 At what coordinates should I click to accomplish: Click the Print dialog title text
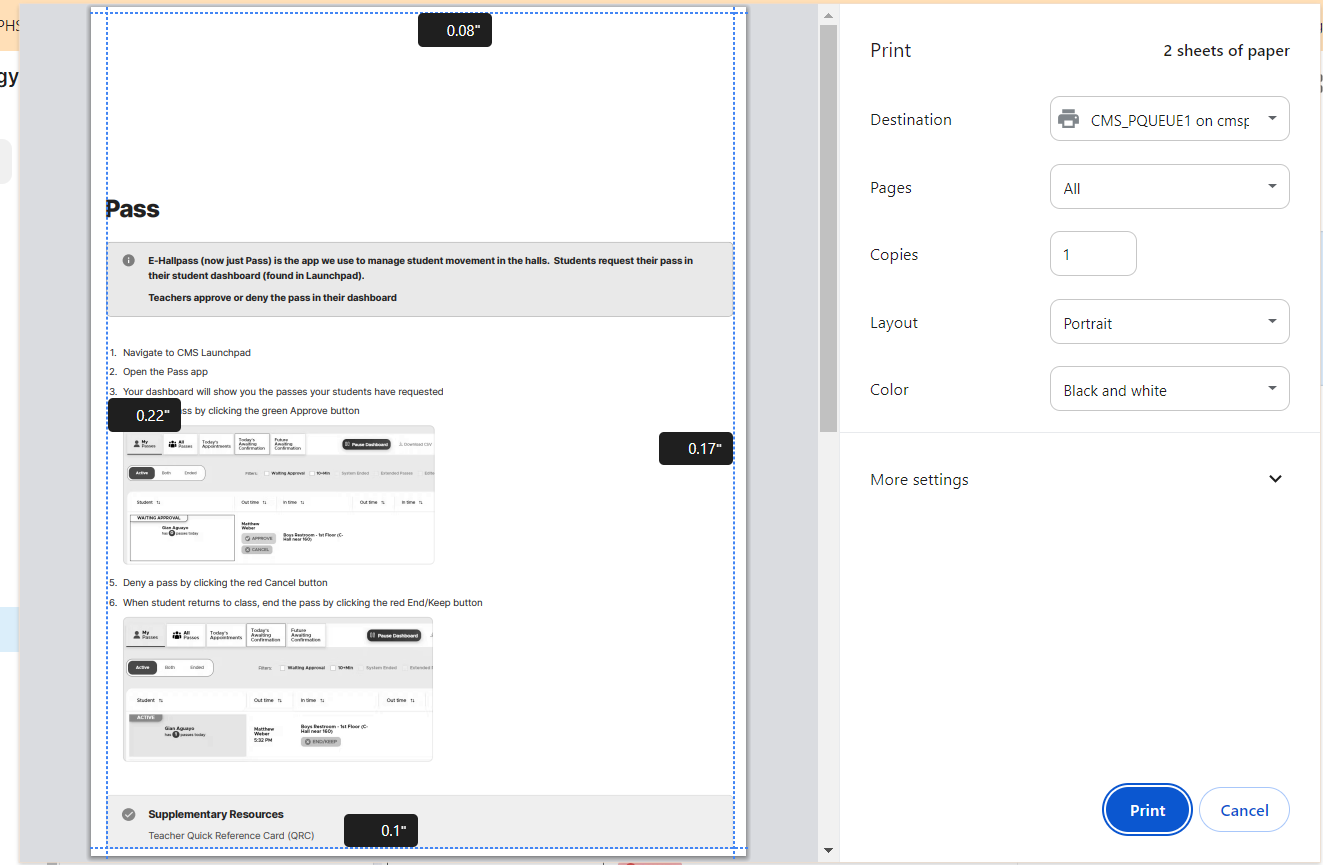[890, 50]
